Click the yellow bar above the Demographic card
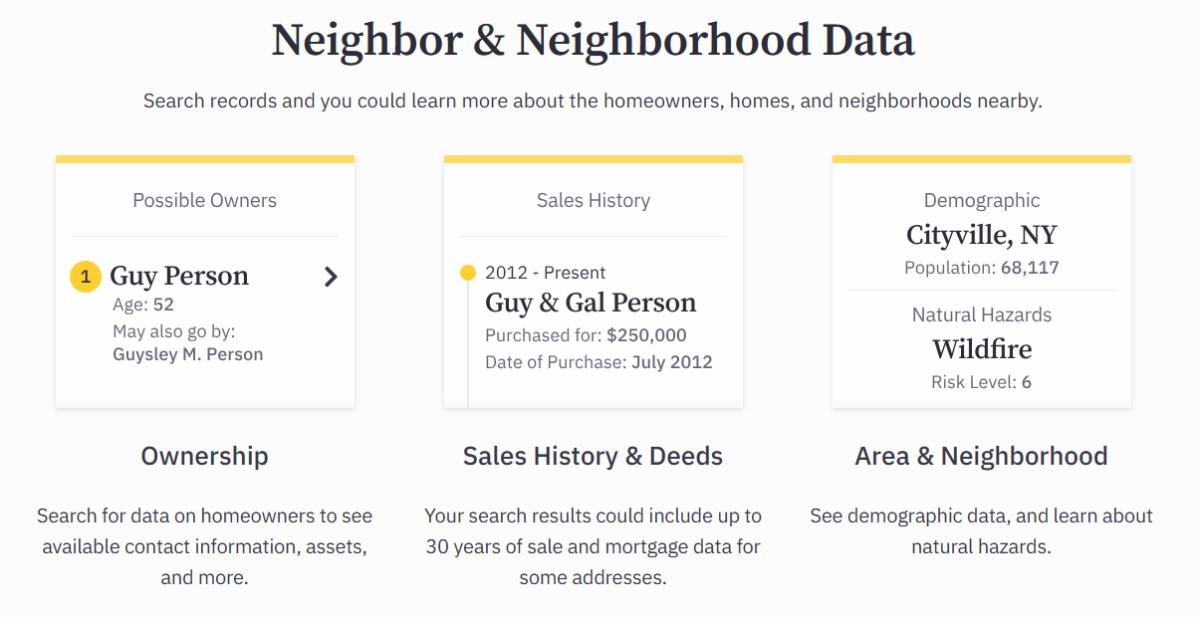This screenshot has height=617, width=1200. pos(981,158)
